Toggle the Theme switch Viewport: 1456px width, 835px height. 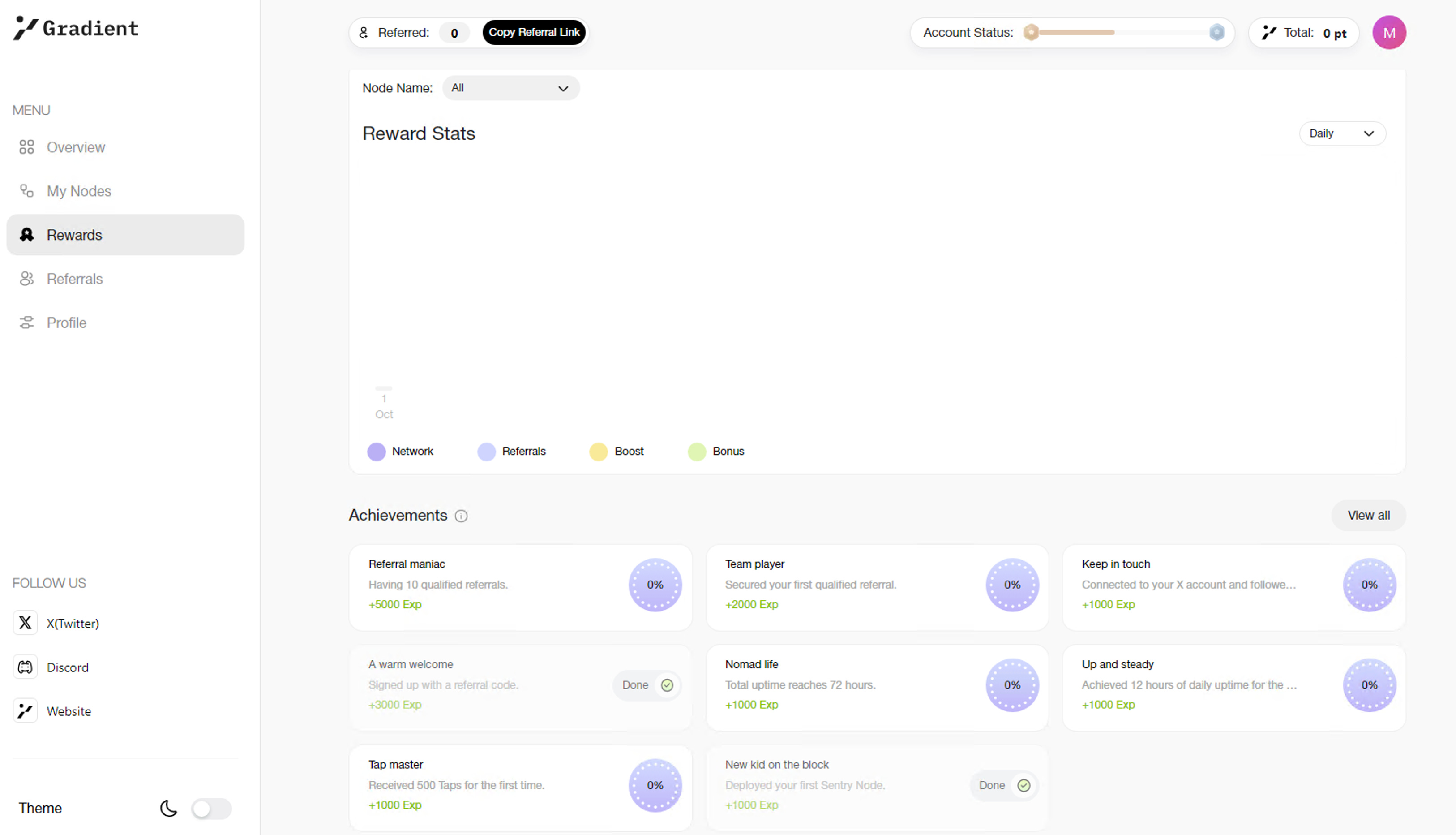[x=211, y=809]
